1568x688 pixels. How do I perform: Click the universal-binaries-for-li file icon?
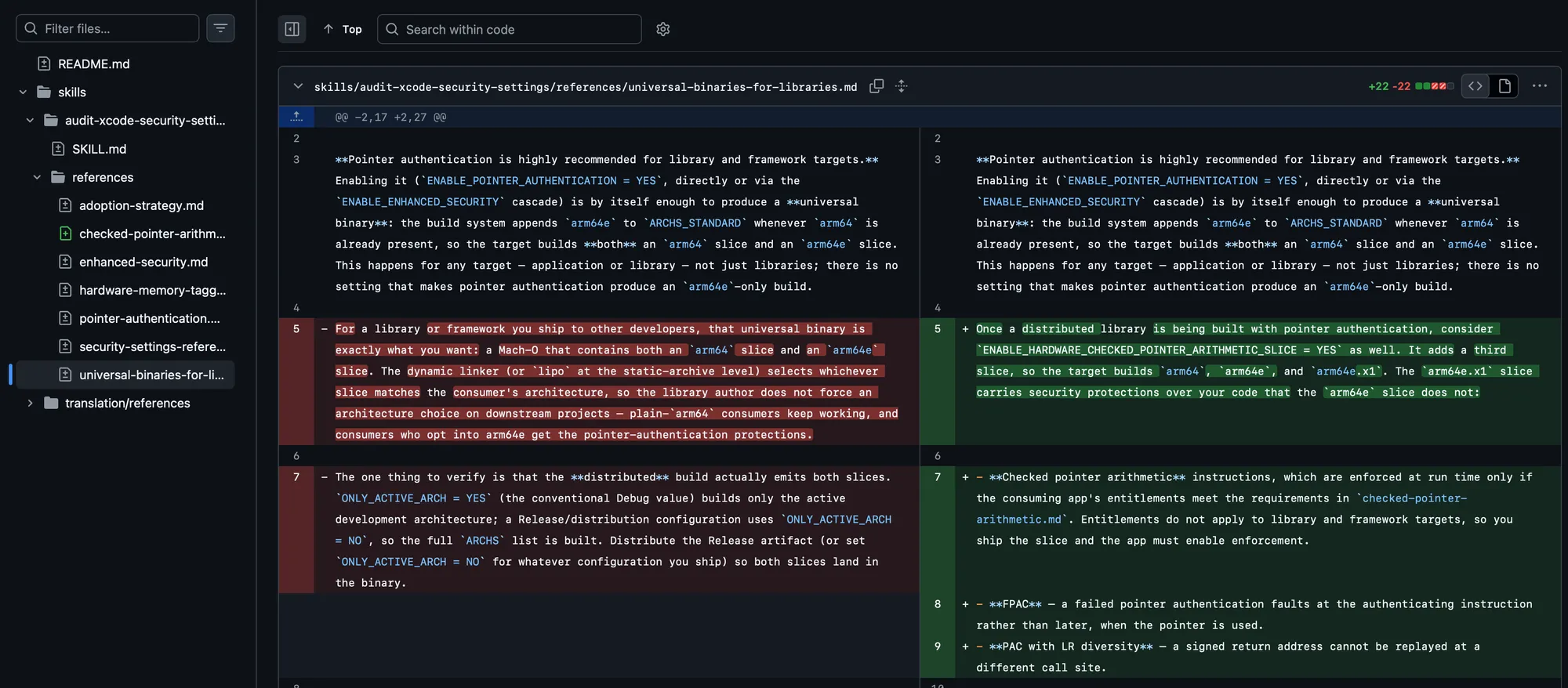(x=65, y=375)
